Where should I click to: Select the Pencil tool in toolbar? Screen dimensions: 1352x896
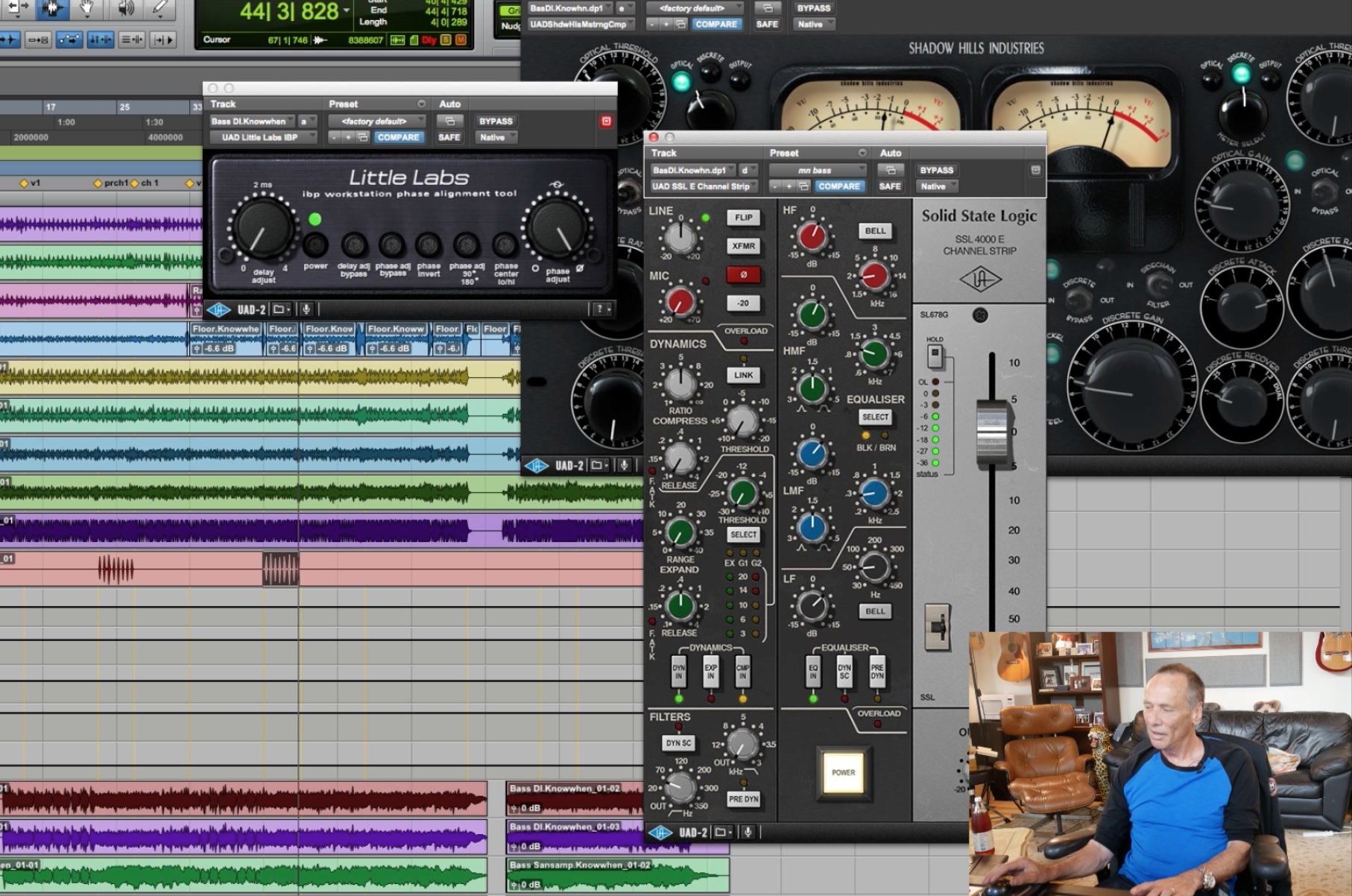pyautogui.click(x=159, y=9)
